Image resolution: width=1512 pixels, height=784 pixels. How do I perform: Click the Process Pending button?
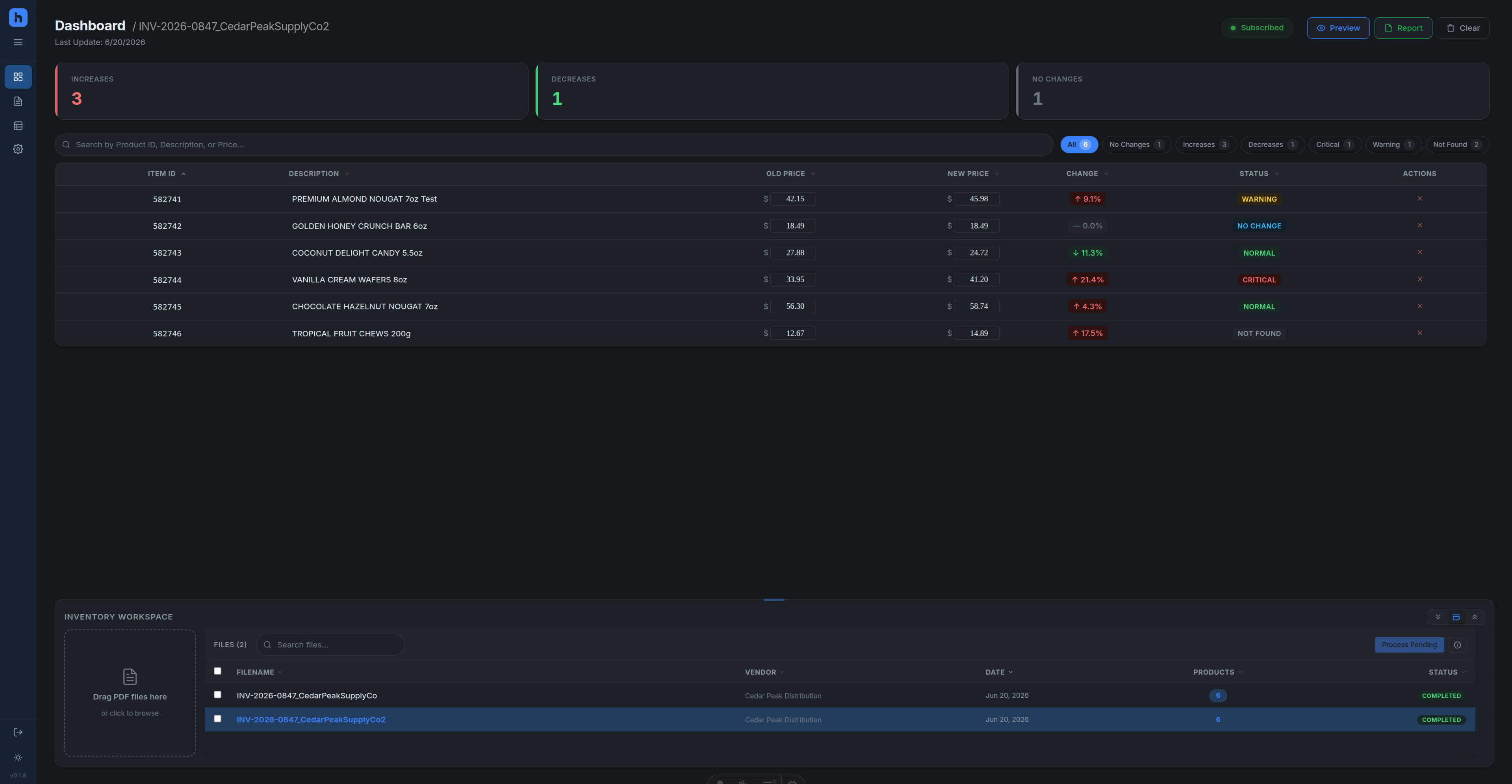coord(1409,645)
